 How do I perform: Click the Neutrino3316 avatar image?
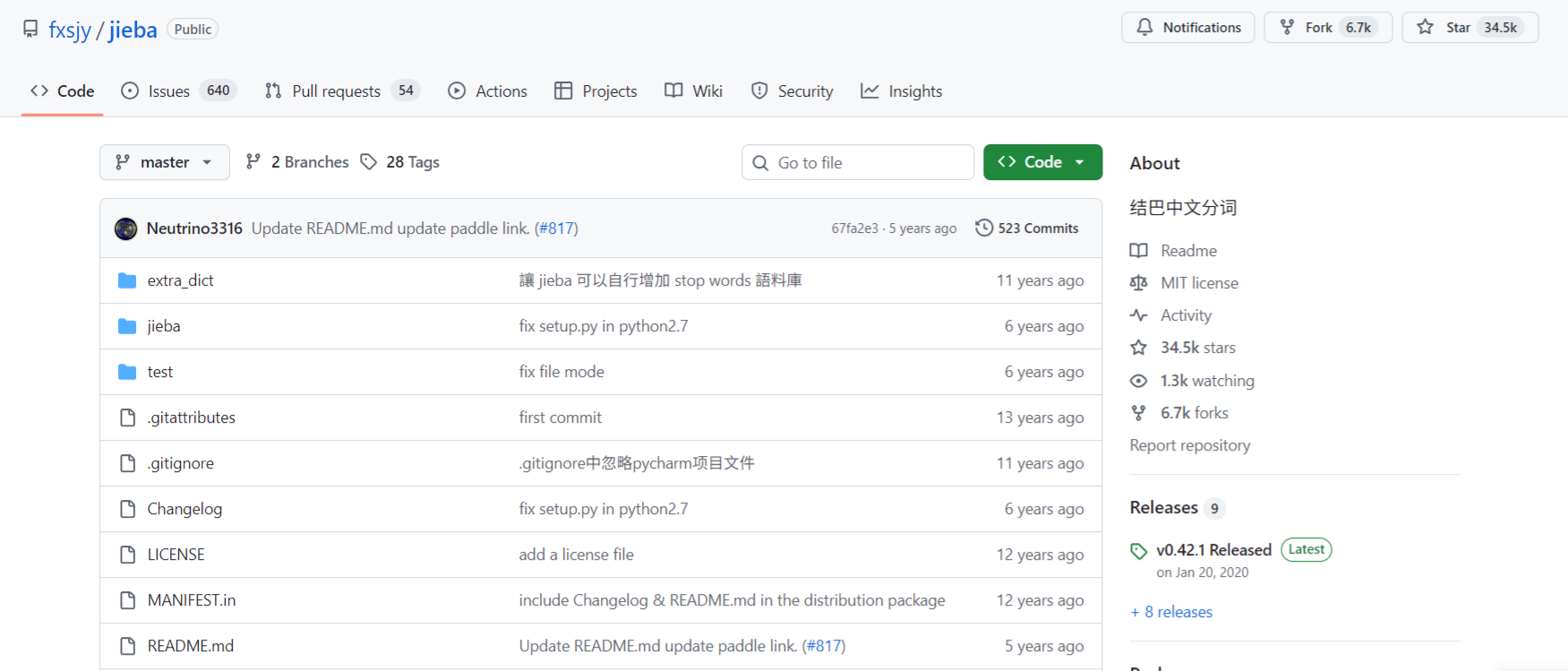(x=126, y=228)
